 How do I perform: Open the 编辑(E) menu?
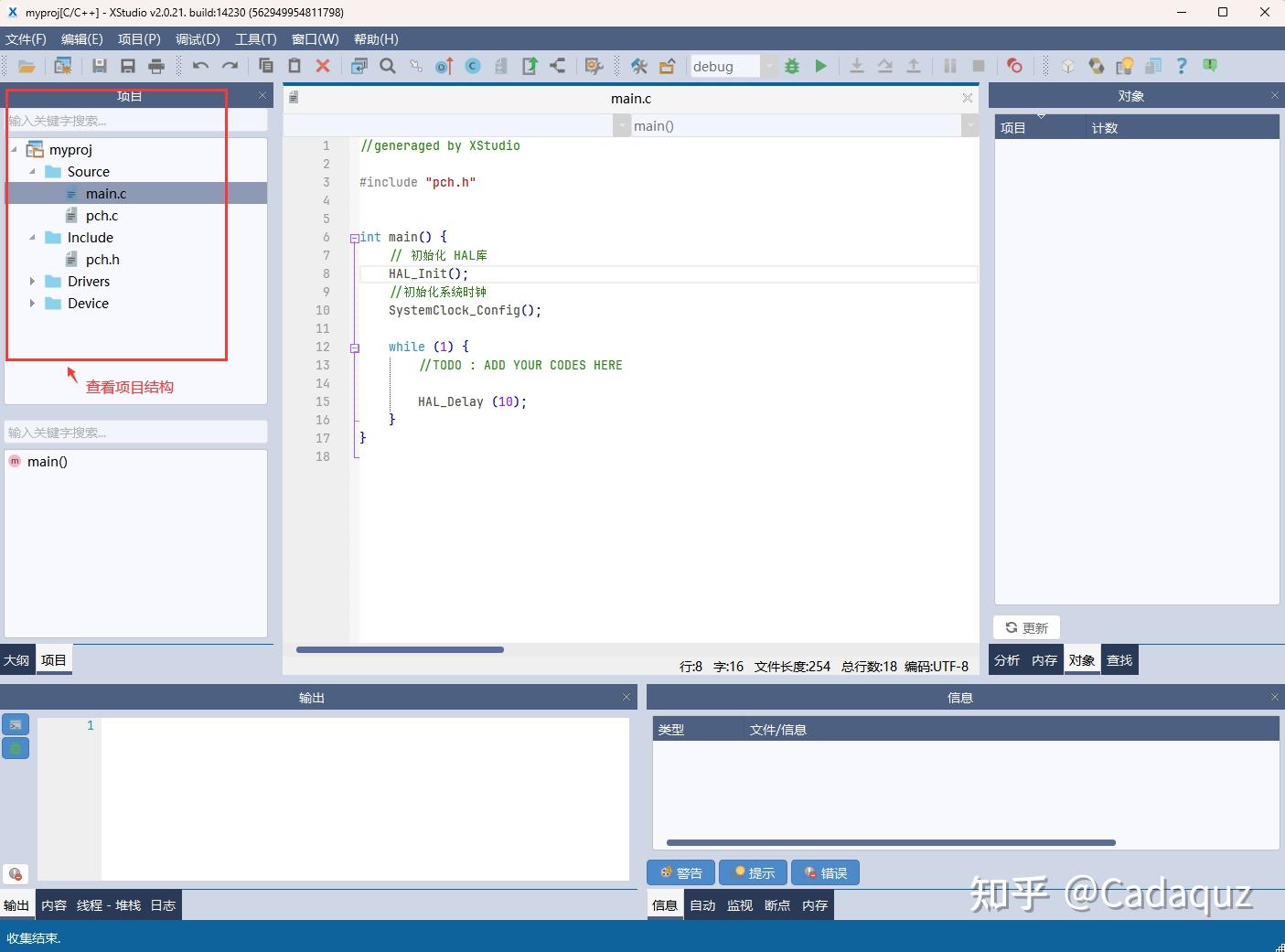(81, 39)
